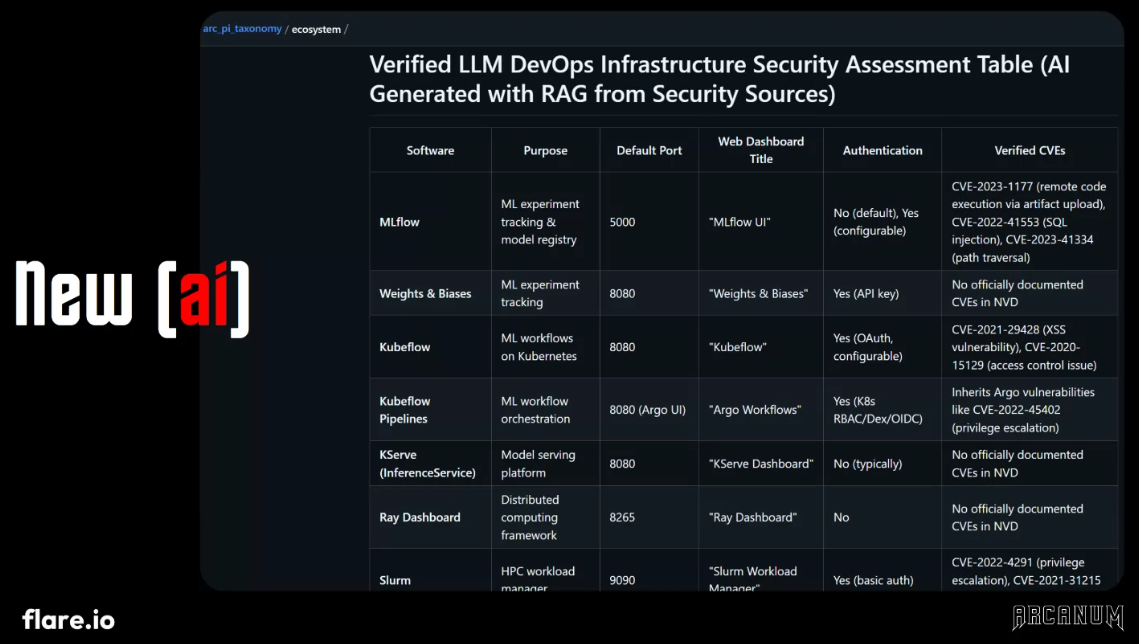
Task: Click the Software column header
Action: (430, 150)
